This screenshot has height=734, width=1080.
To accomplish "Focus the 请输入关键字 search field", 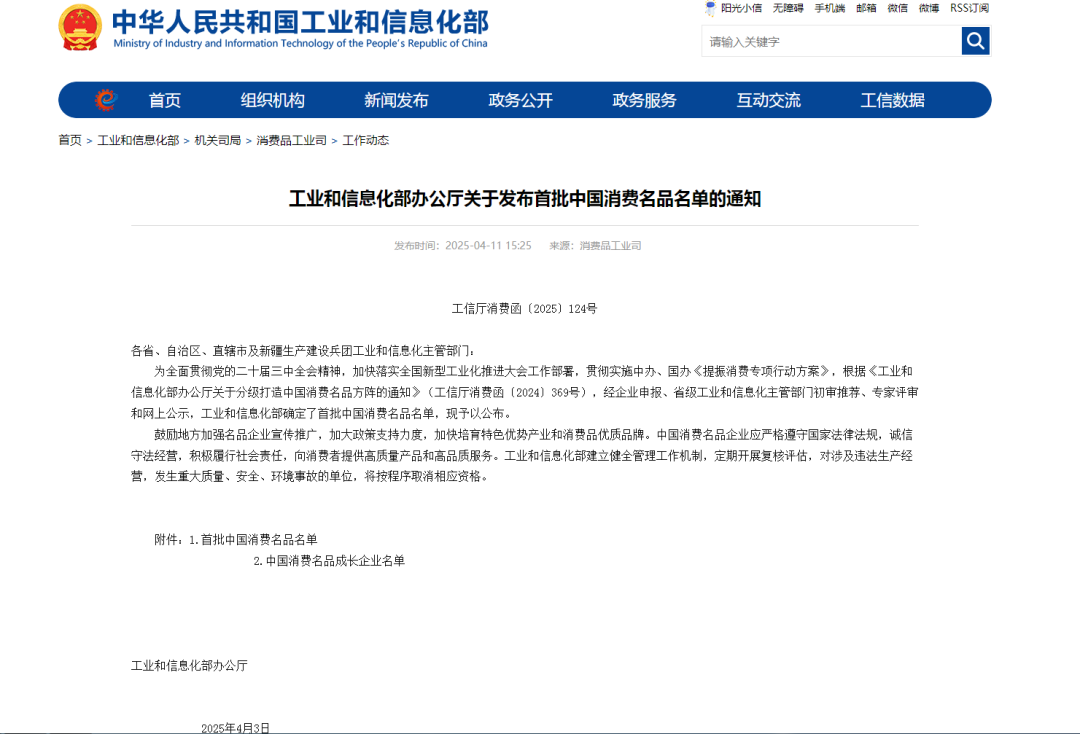I will tap(830, 41).
